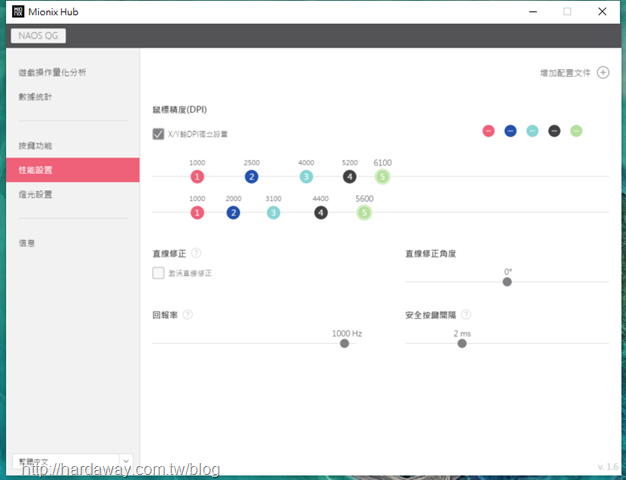
Task: Select X-axis DPI marker 4 at 5200
Action: [x=350, y=177]
